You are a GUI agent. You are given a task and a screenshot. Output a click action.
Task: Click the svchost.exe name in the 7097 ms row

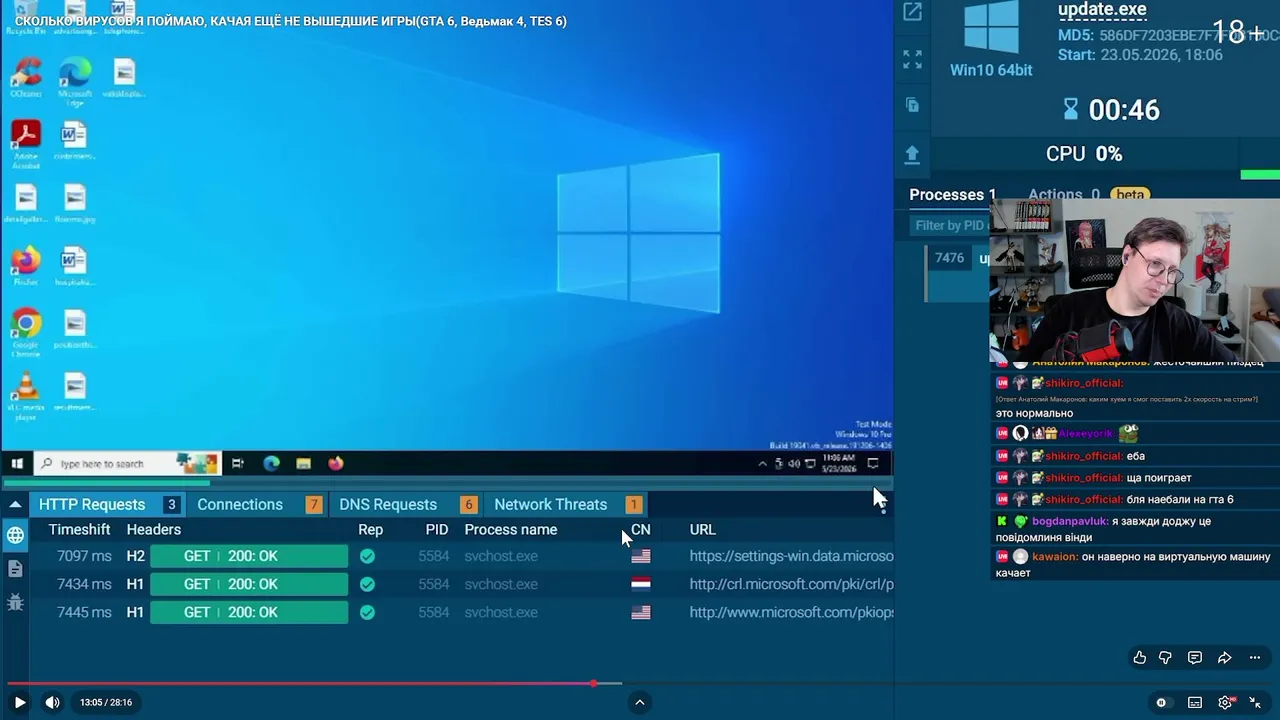[x=501, y=556]
